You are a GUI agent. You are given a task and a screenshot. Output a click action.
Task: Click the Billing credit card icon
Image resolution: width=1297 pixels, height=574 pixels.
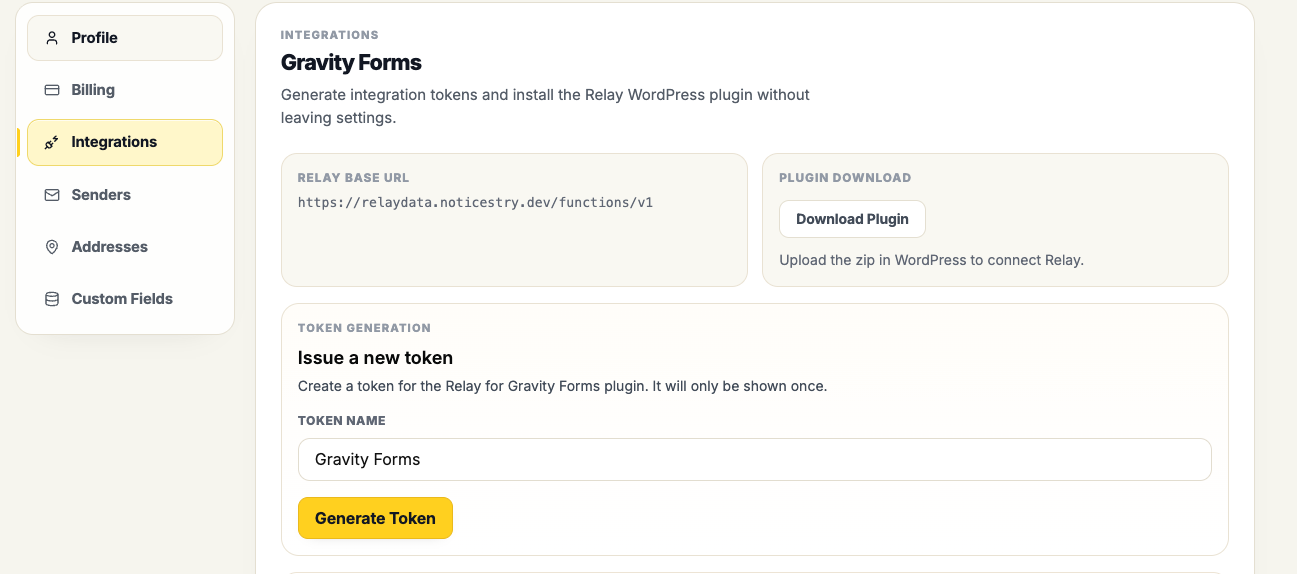click(x=52, y=90)
